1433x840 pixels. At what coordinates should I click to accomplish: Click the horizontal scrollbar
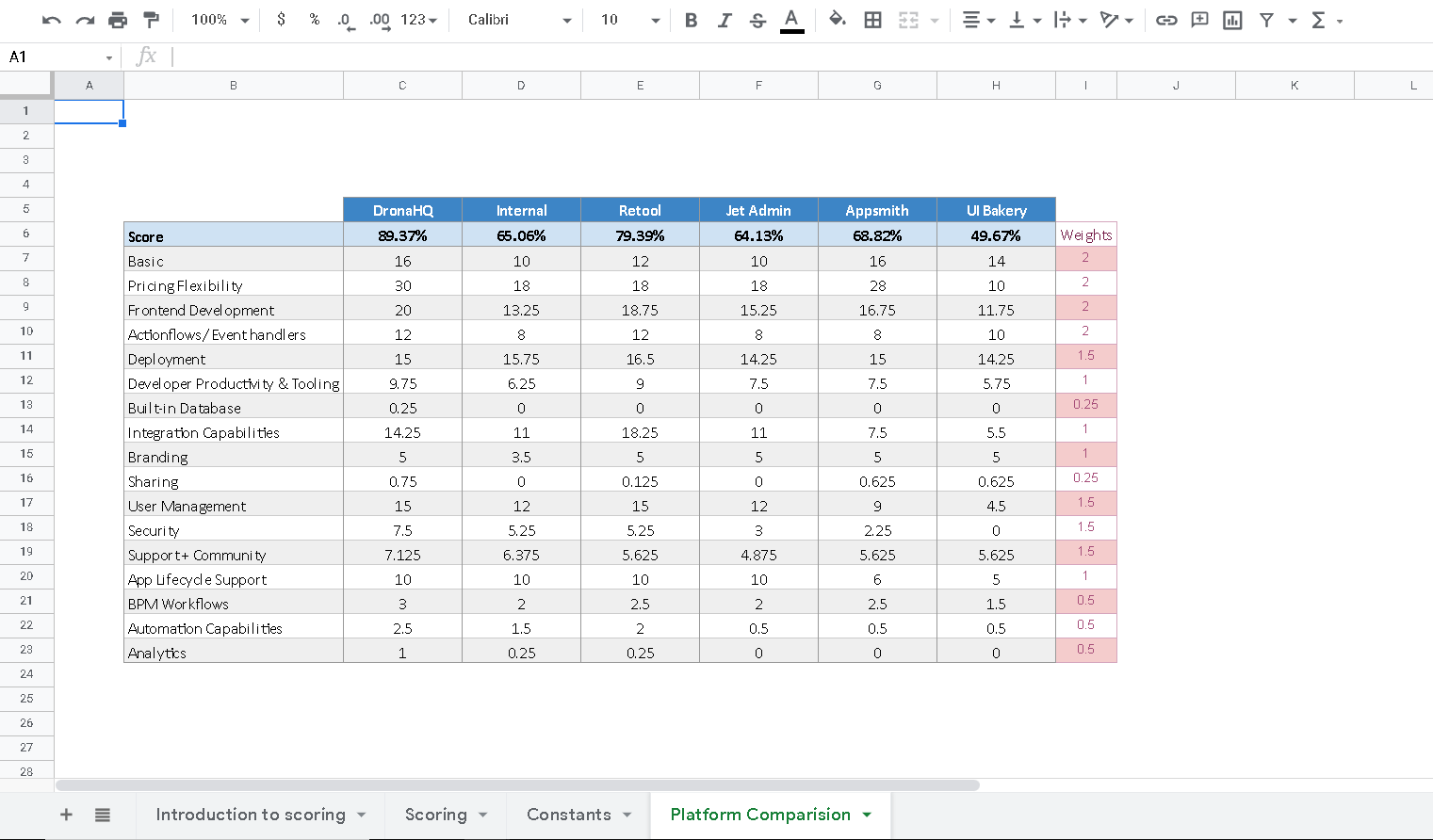[517, 784]
